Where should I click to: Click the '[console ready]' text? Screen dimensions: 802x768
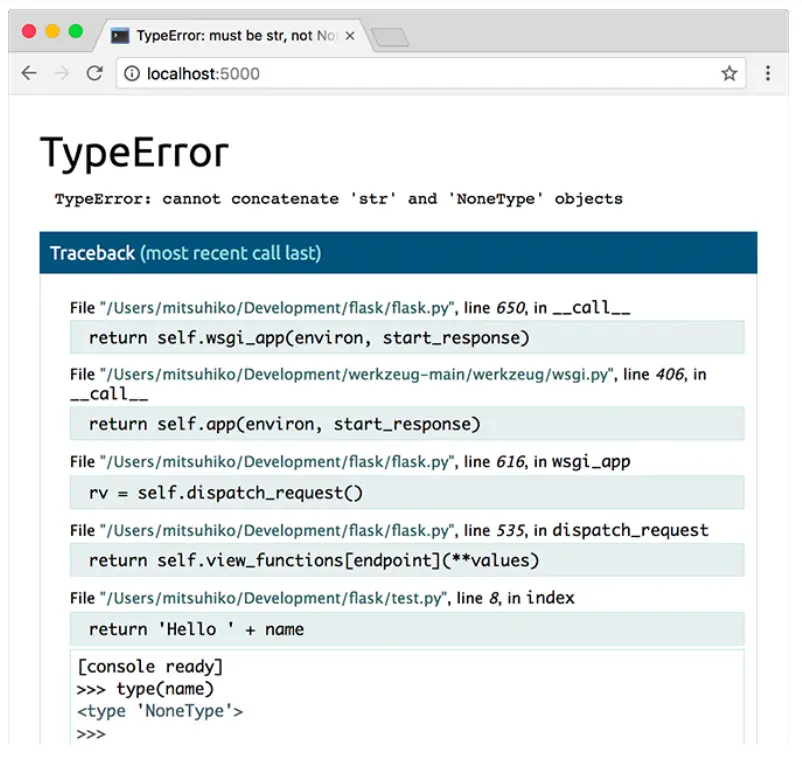[150, 667]
